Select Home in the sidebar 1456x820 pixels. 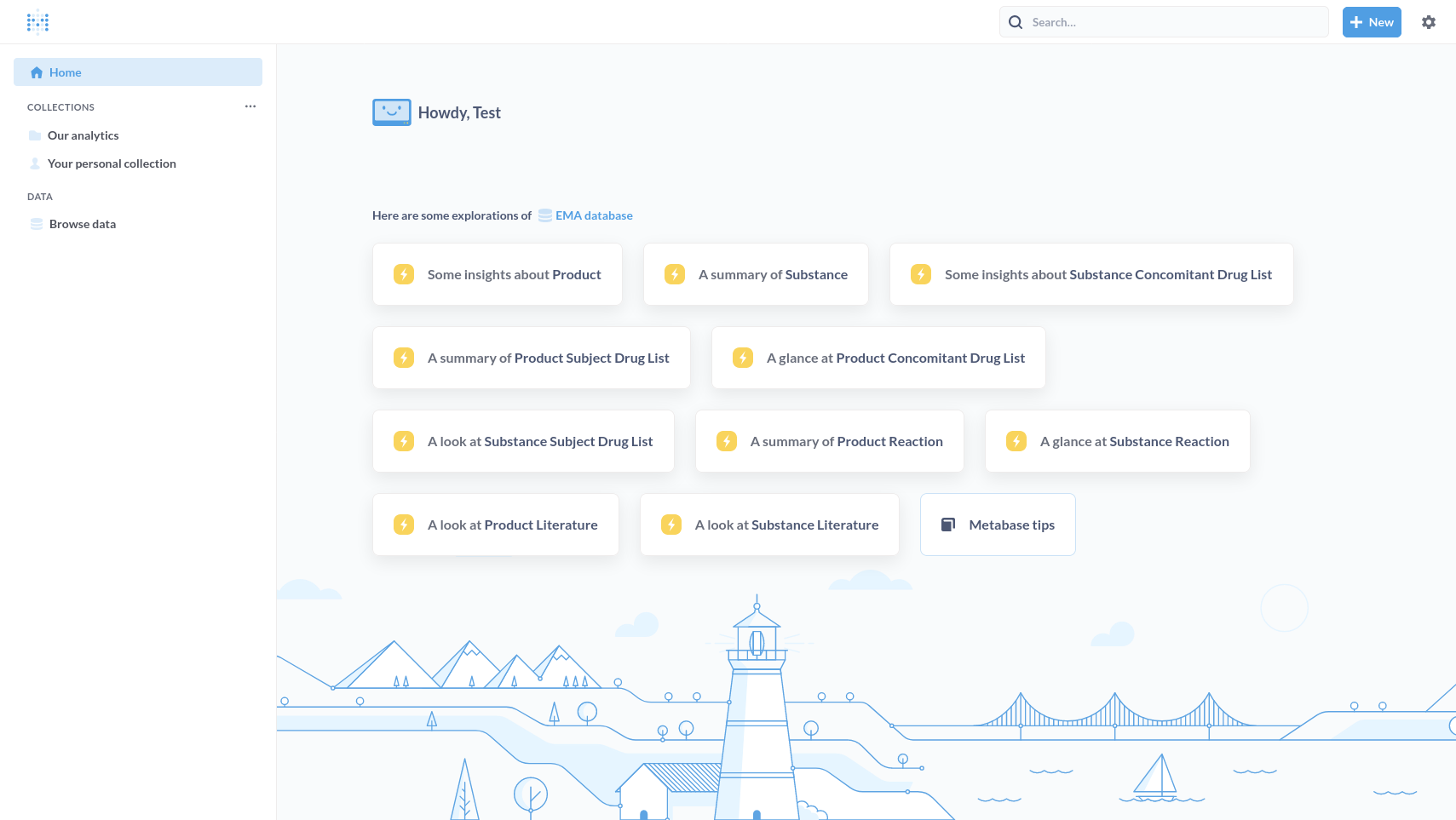click(138, 72)
